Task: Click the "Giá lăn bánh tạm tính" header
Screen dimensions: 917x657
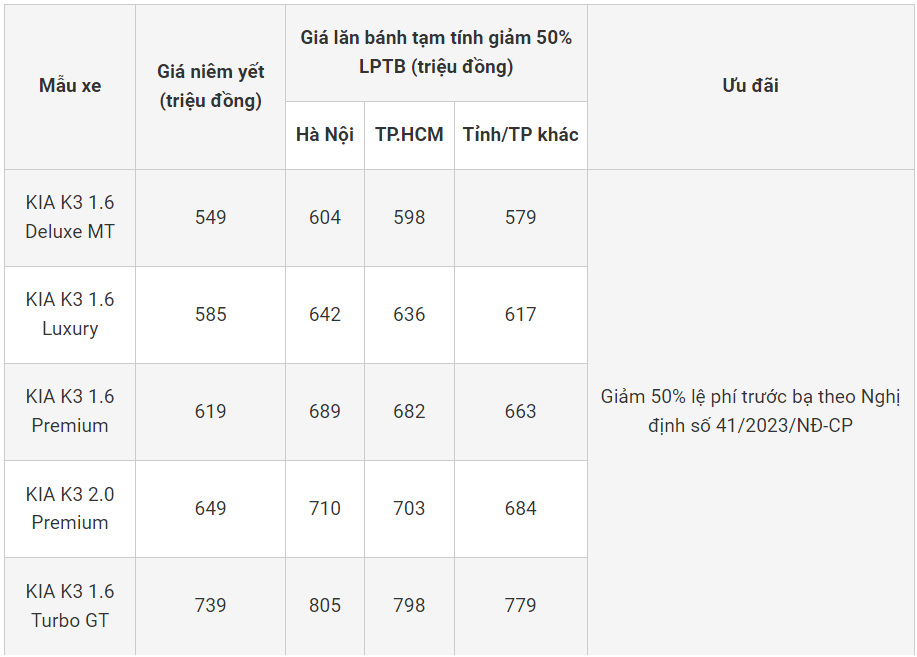Action: click(x=436, y=52)
